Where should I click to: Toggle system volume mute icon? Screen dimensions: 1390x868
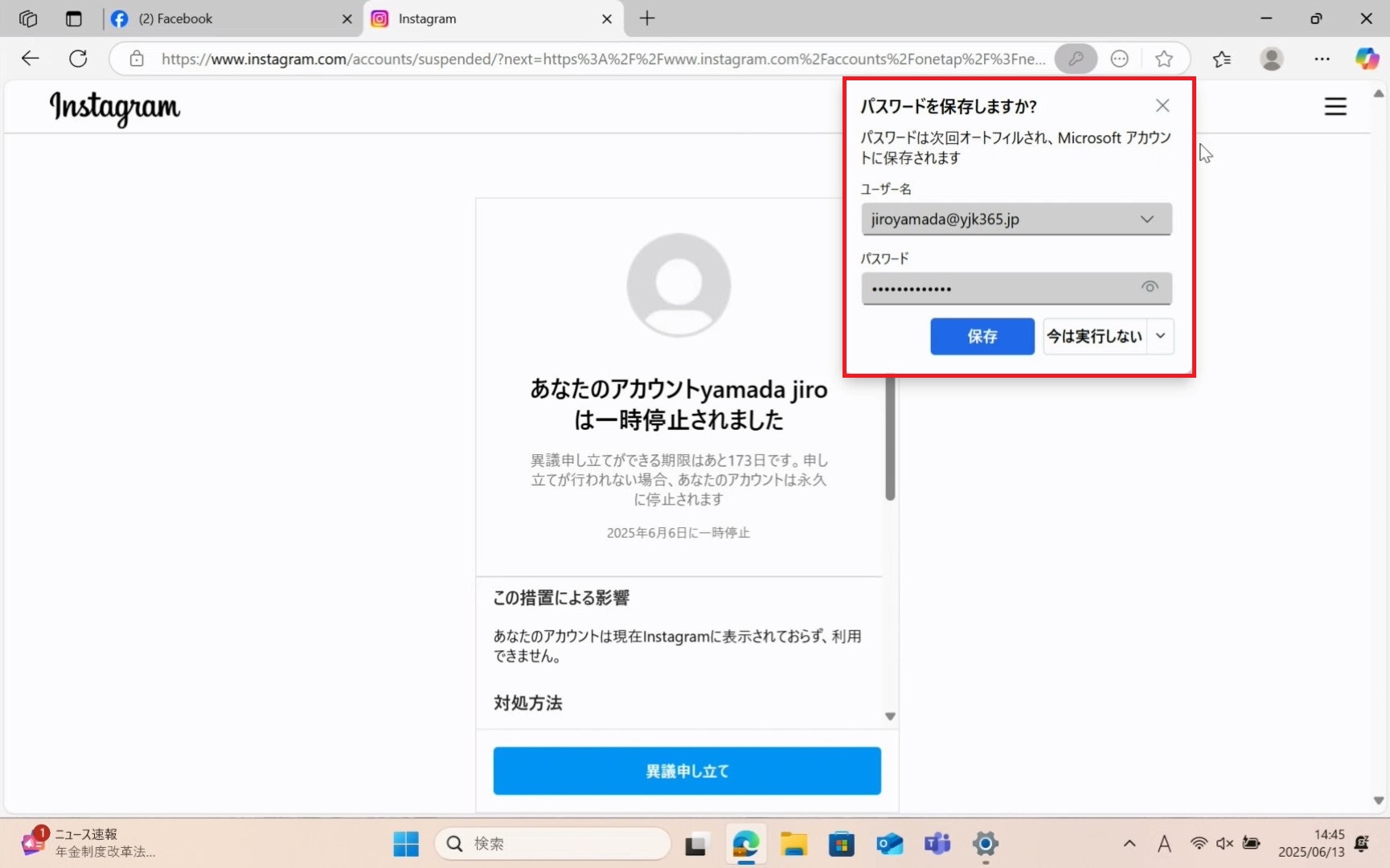coord(1224,843)
